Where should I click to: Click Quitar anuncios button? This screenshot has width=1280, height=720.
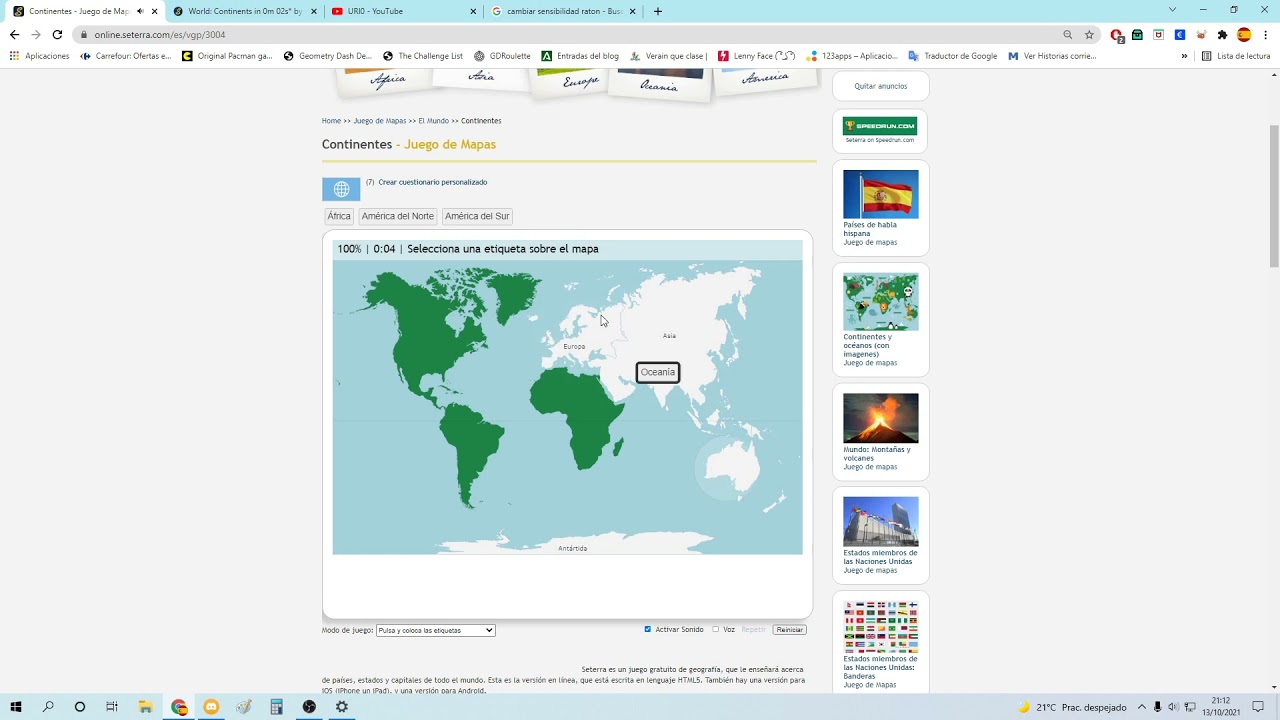tap(881, 86)
